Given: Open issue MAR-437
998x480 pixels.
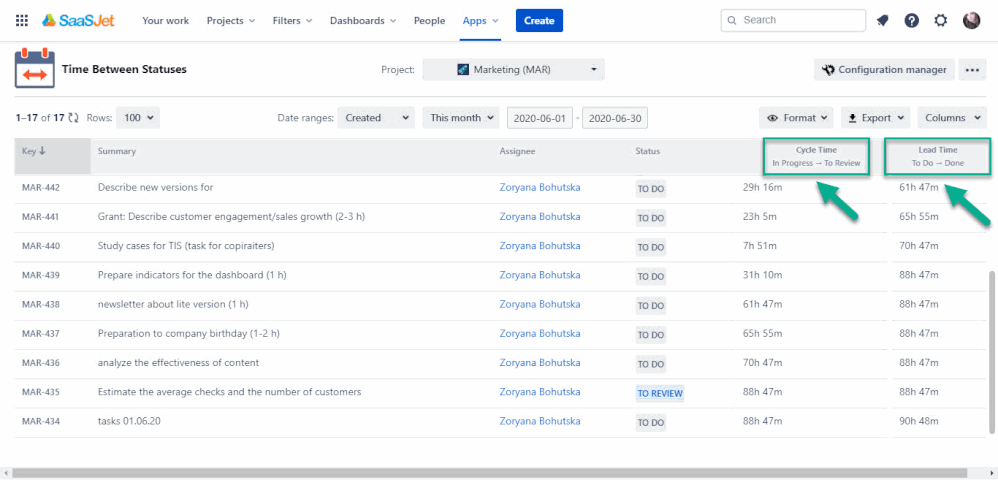Looking at the screenshot, I should (x=41, y=334).
